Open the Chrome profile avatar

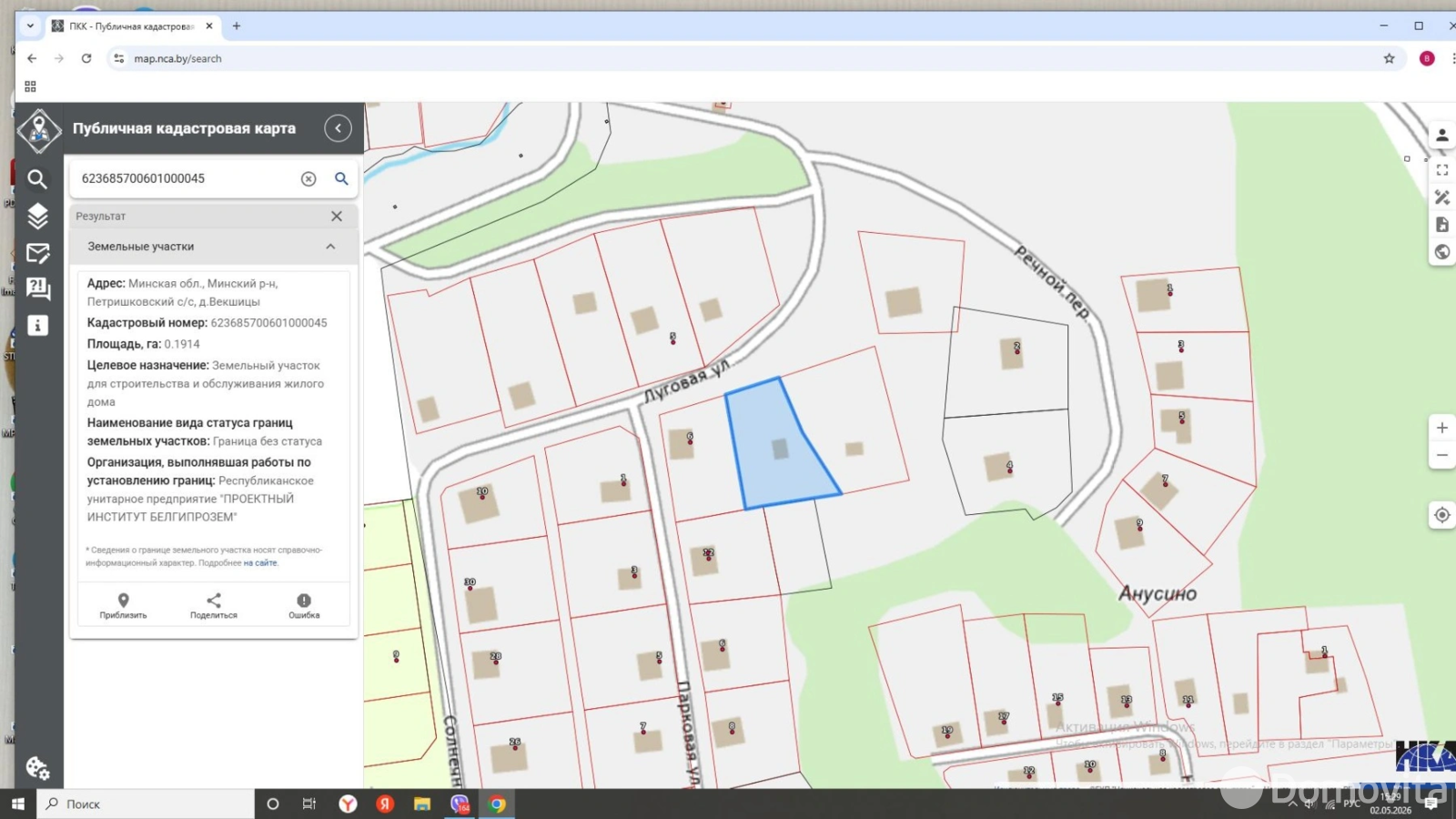tap(1427, 58)
